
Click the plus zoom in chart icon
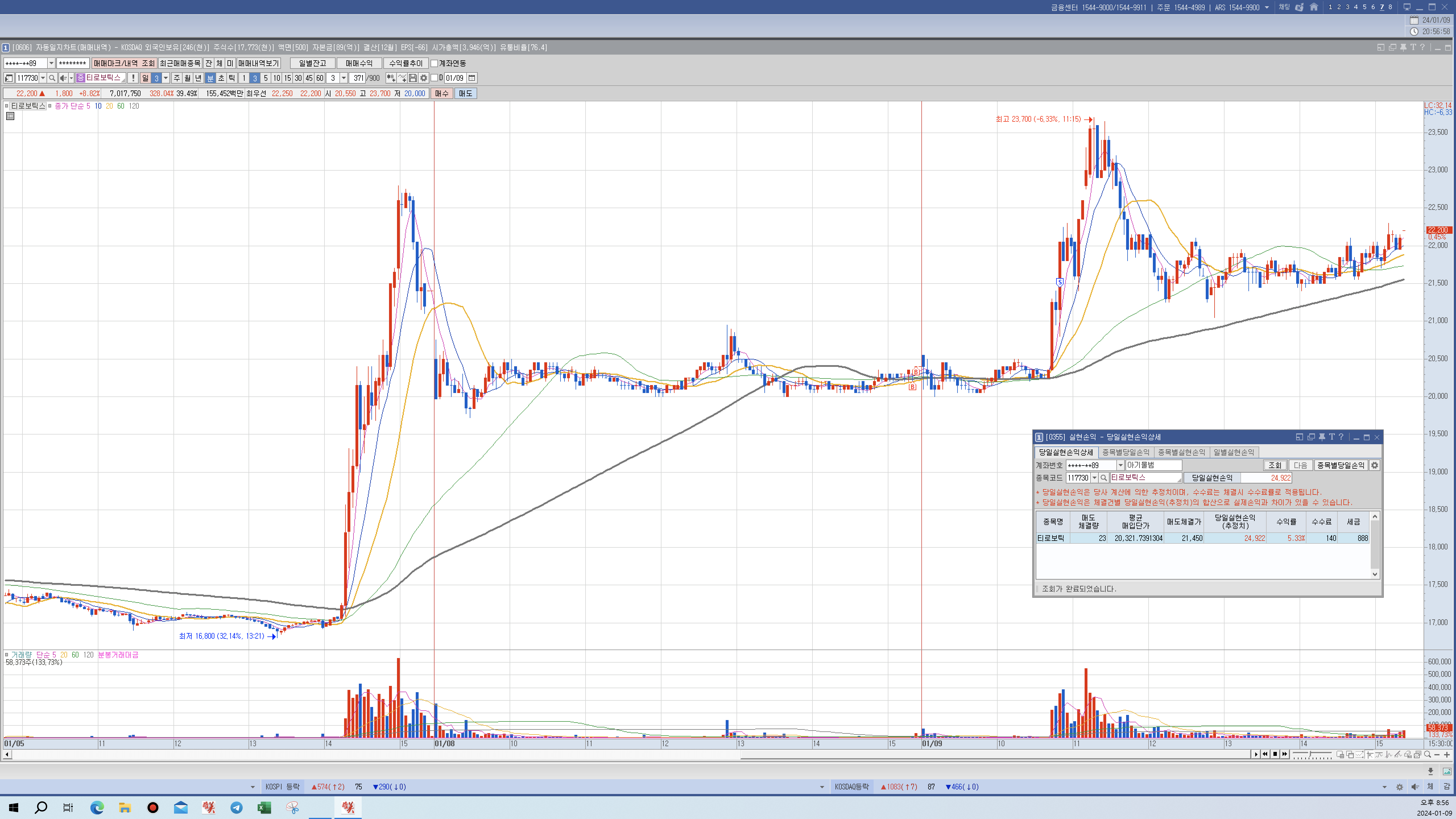(1447, 754)
